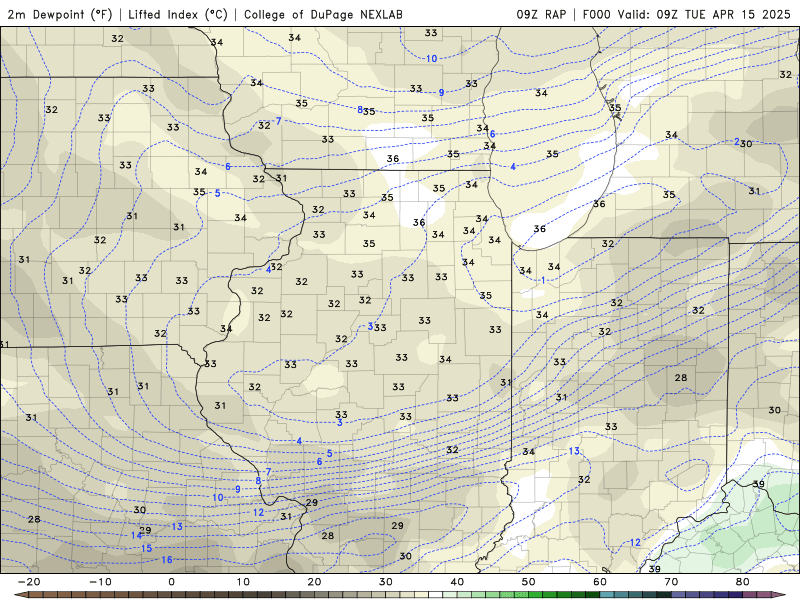The image size is (800, 600).
Task: Click the "40" color scale label
Action: (x=457, y=582)
